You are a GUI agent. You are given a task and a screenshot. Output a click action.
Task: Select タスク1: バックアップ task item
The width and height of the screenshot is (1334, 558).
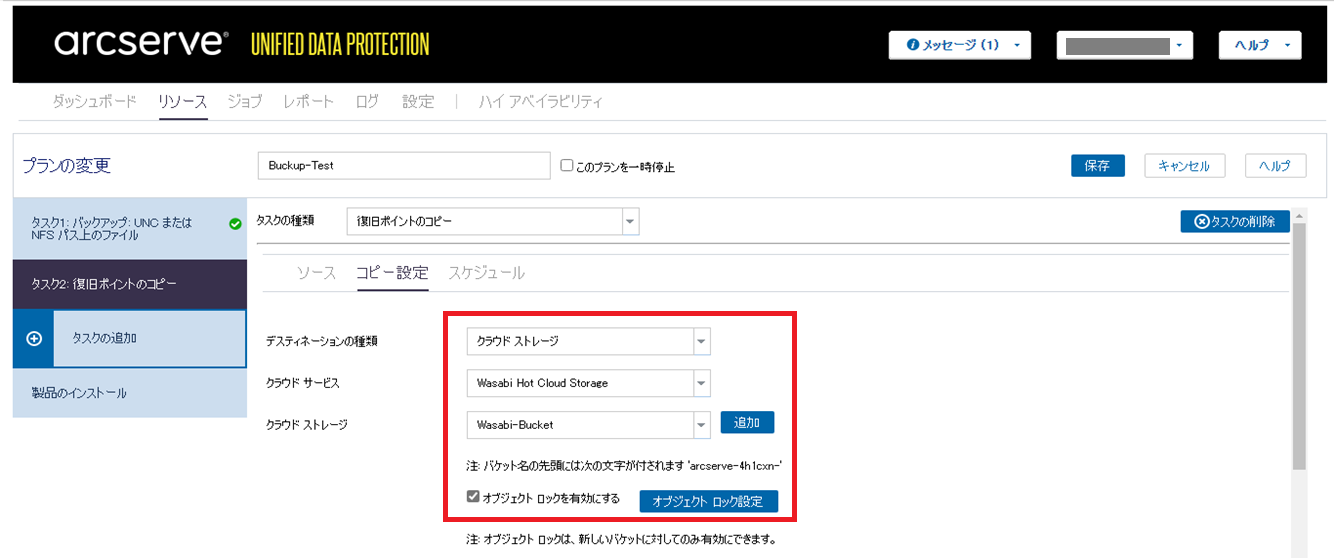click(130, 229)
